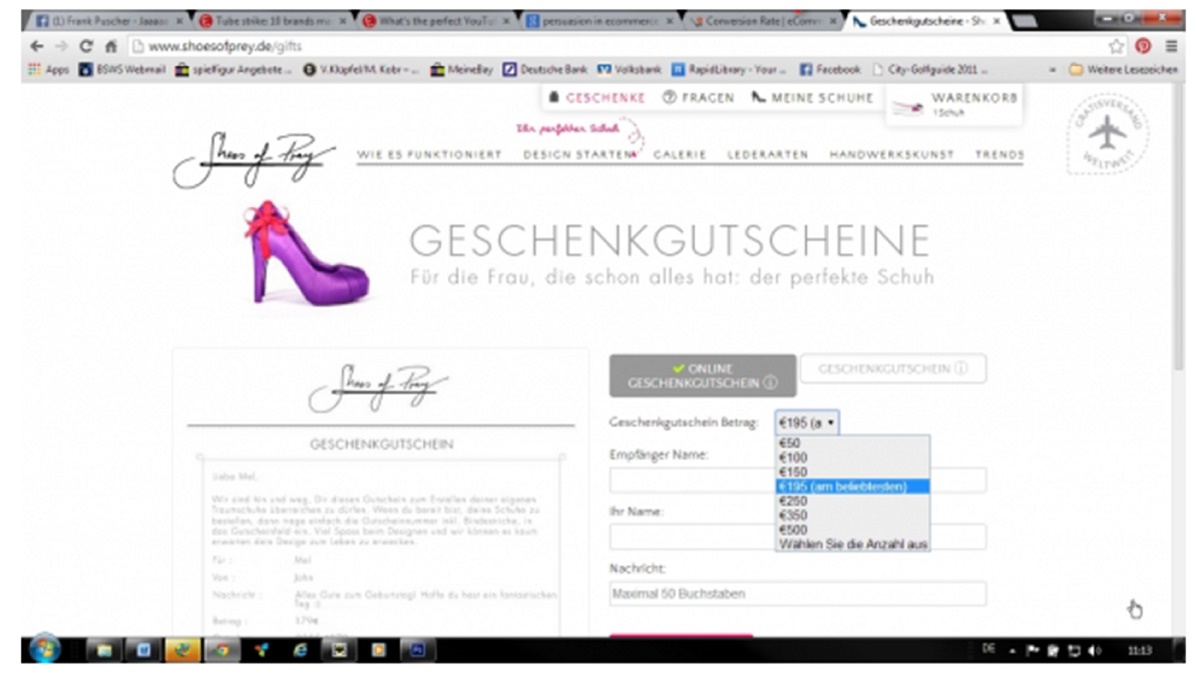Reload the page with the refresh icon
This screenshot has height=683, width=1204.
pos(87,46)
